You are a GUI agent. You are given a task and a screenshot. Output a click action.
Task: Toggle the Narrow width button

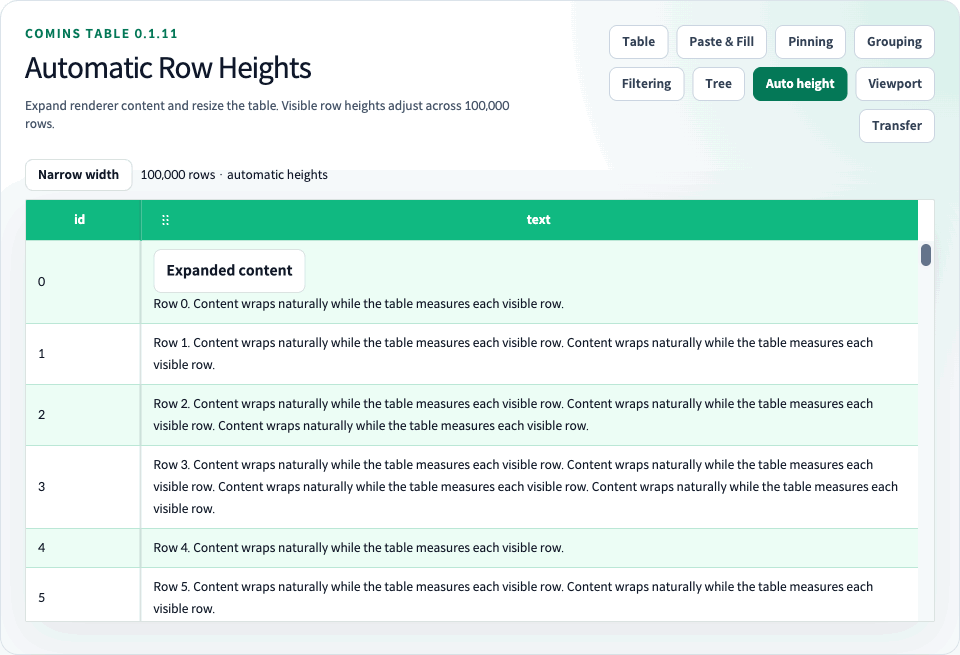[x=78, y=174]
